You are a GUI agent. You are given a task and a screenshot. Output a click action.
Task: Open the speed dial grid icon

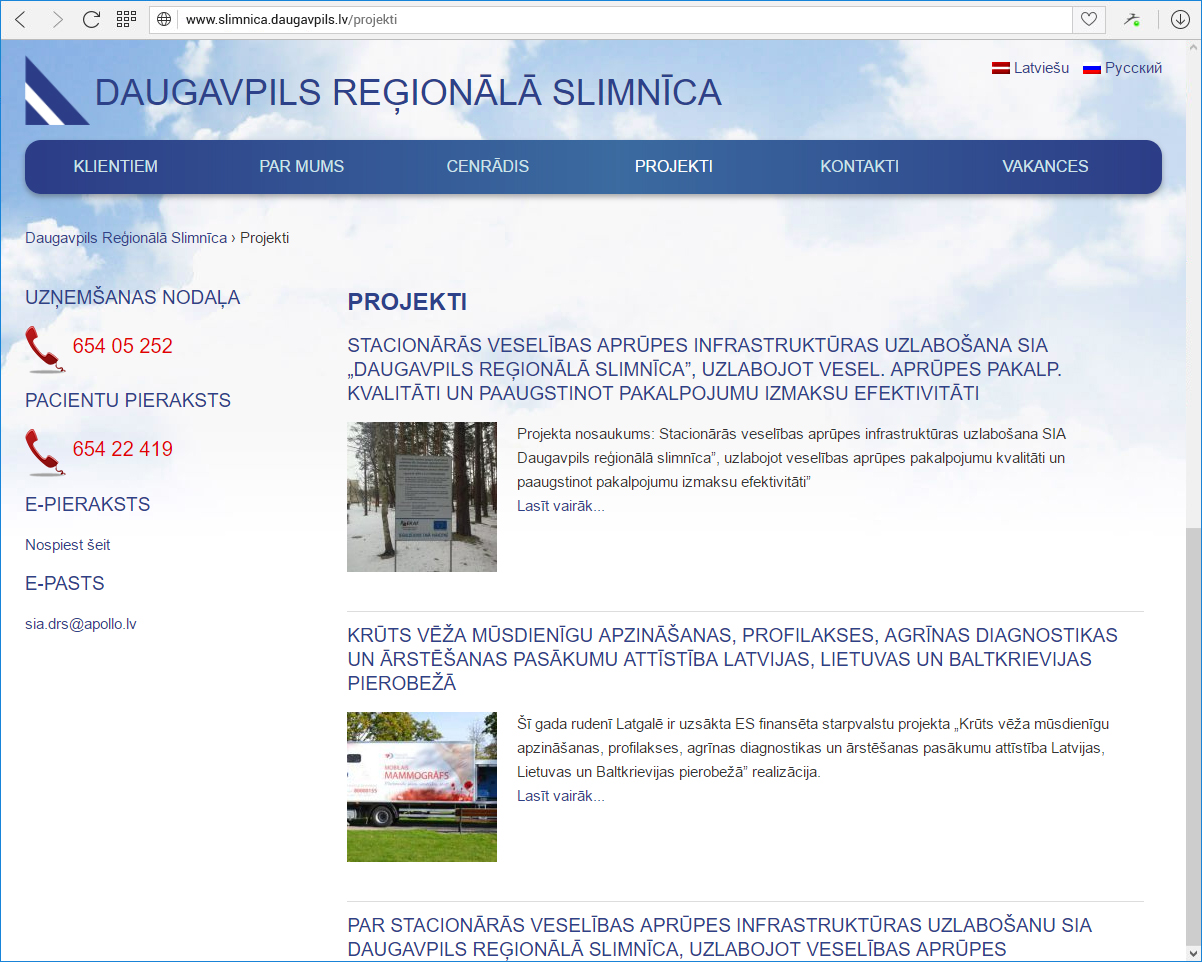click(126, 19)
